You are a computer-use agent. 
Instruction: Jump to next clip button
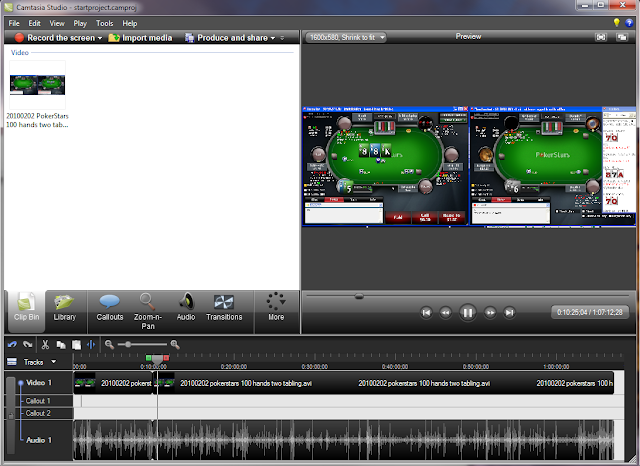click(x=509, y=313)
